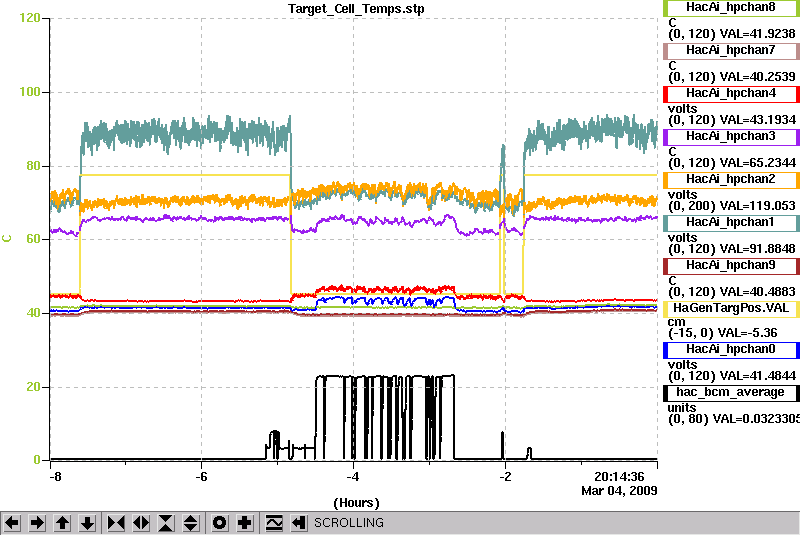Click the value VAL=40.4883 under hpchan9
The height and width of the screenshot is (535, 800).
click(x=757, y=292)
